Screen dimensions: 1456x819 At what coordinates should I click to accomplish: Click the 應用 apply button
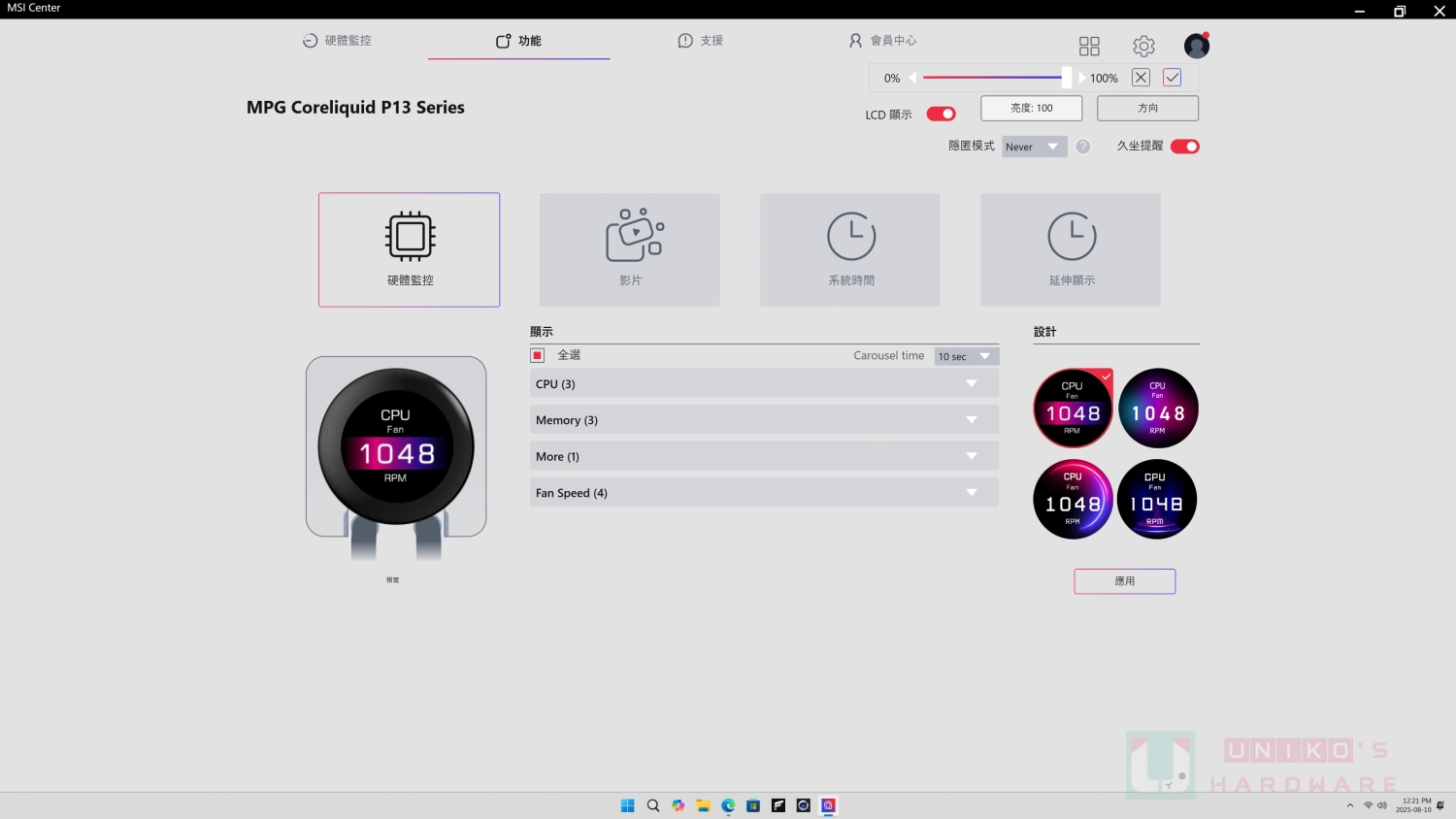[1124, 581]
